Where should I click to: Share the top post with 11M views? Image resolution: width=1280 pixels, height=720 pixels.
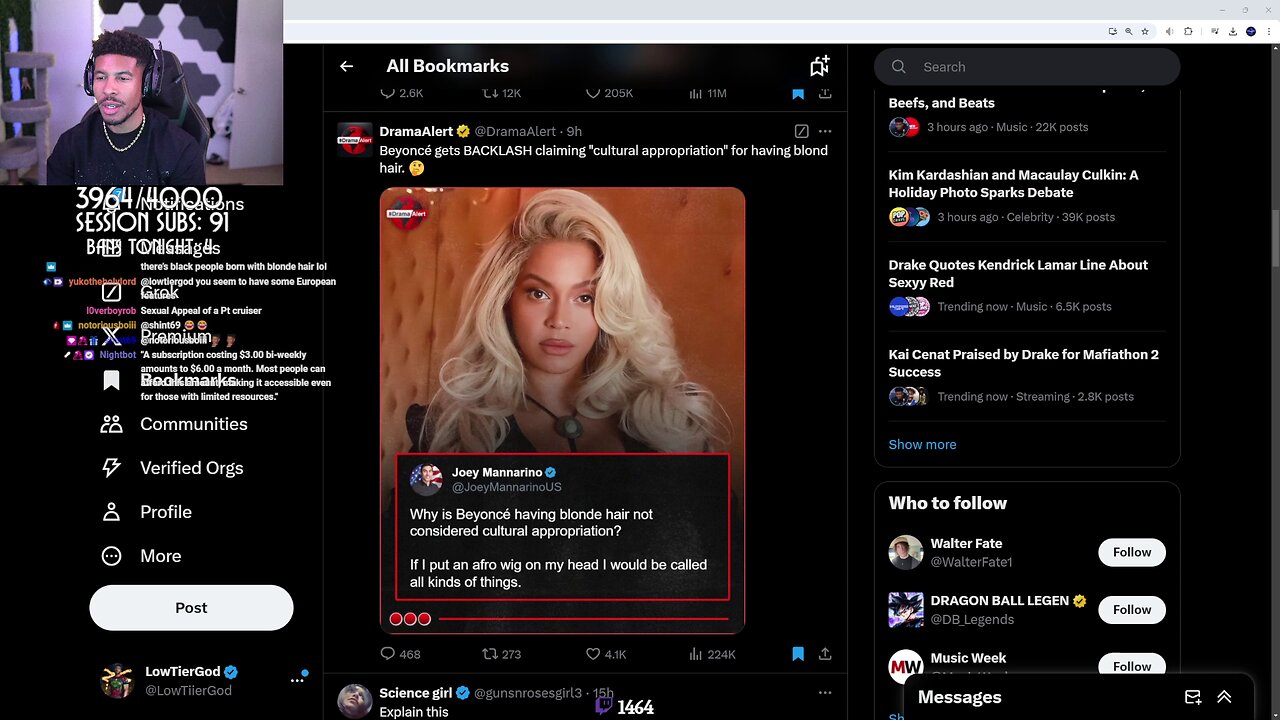[825, 93]
